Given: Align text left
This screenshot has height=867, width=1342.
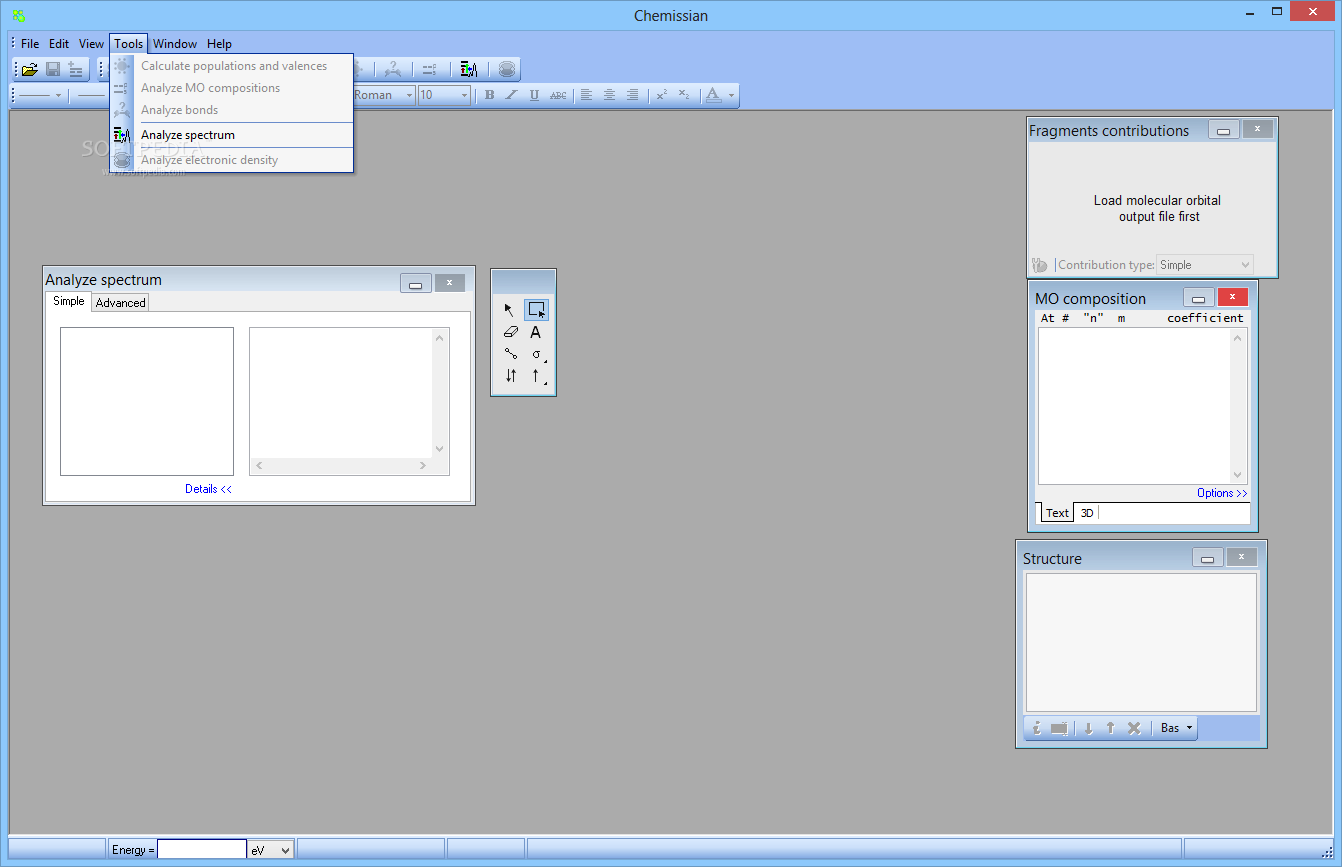Looking at the screenshot, I should point(586,95).
